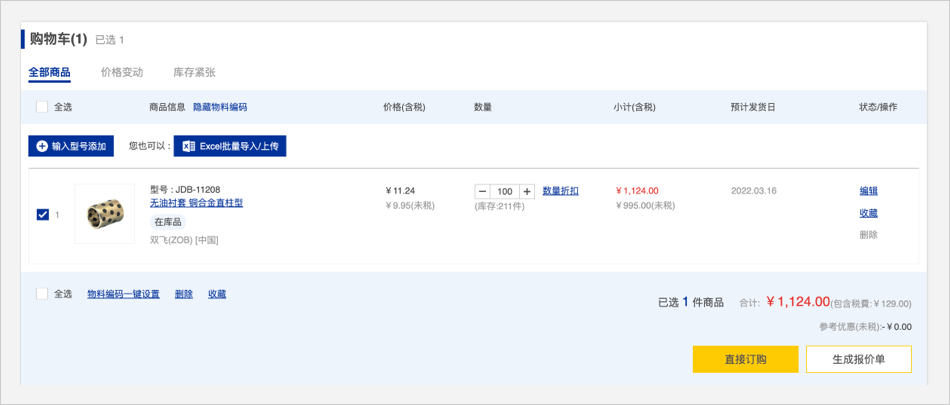This screenshot has width=950, height=405.
Task: Open the 价格变动 tab
Action: pyautogui.click(x=122, y=72)
